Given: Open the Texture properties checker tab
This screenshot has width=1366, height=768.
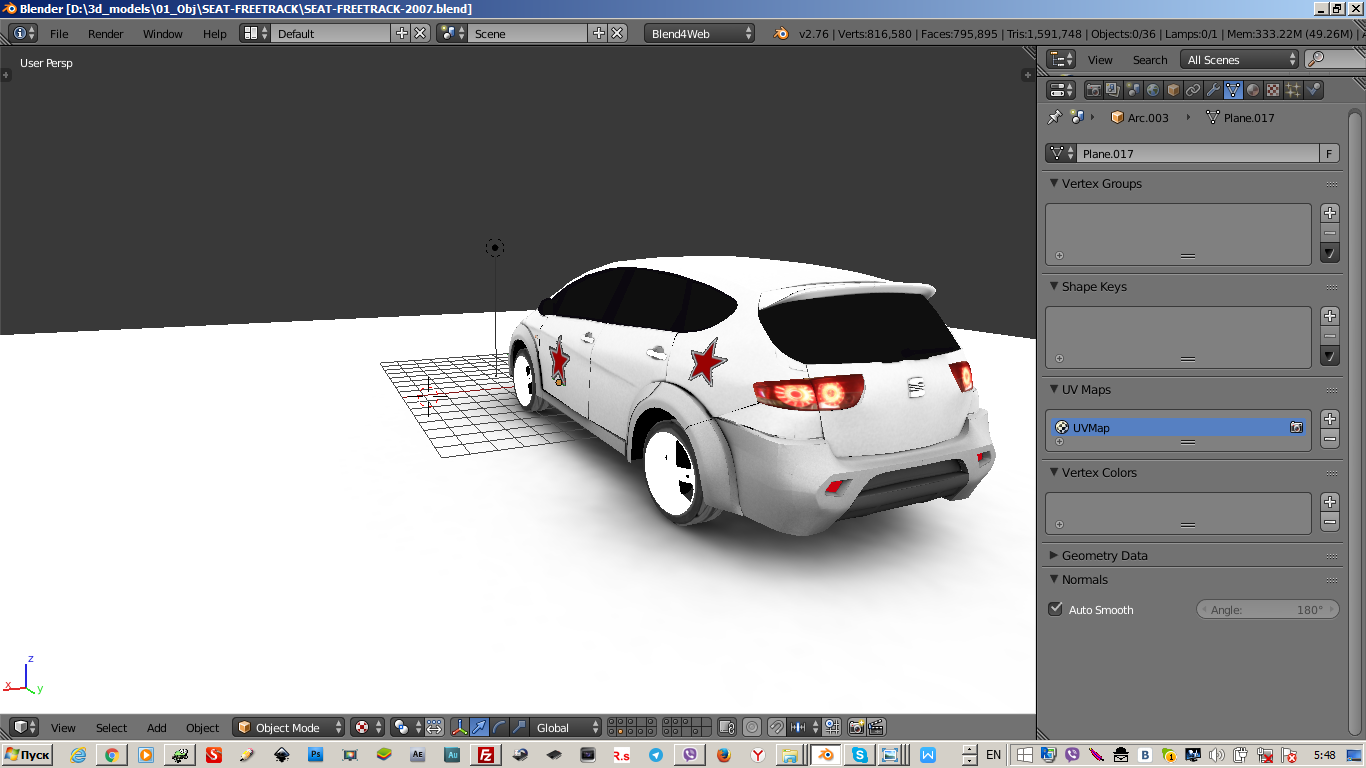Looking at the screenshot, I should 1273,90.
